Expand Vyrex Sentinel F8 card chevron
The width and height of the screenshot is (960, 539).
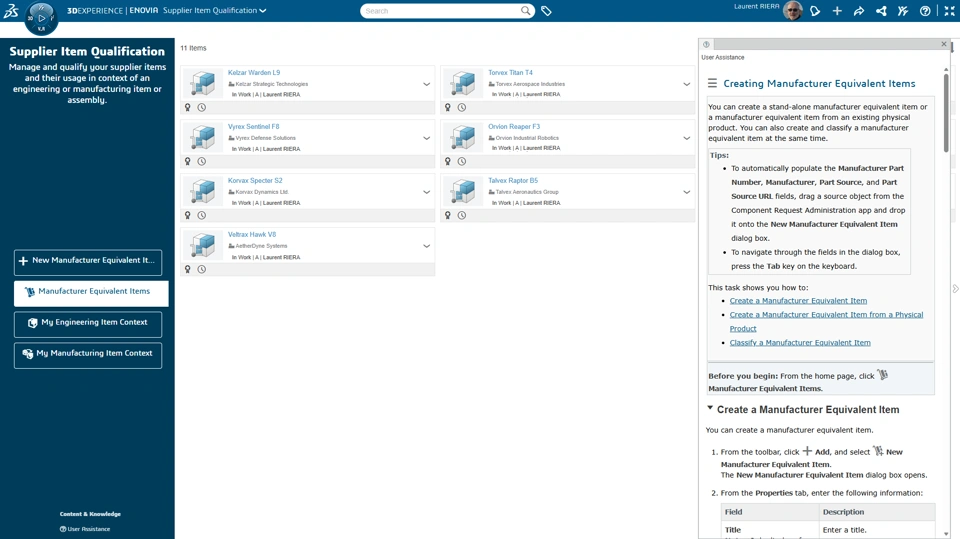tap(426, 138)
